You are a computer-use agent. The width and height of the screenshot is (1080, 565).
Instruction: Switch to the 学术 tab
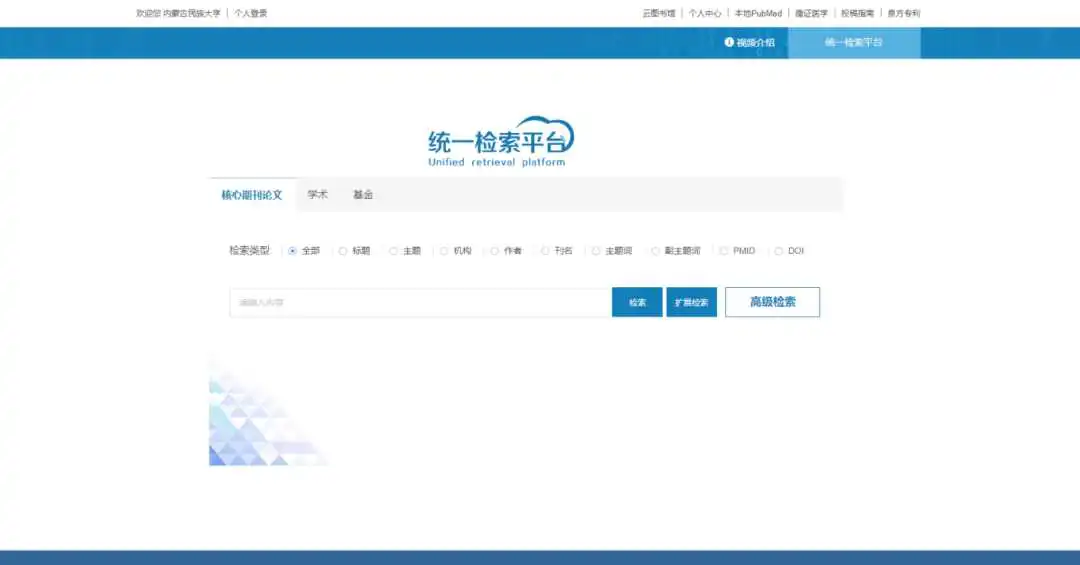click(x=318, y=195)
